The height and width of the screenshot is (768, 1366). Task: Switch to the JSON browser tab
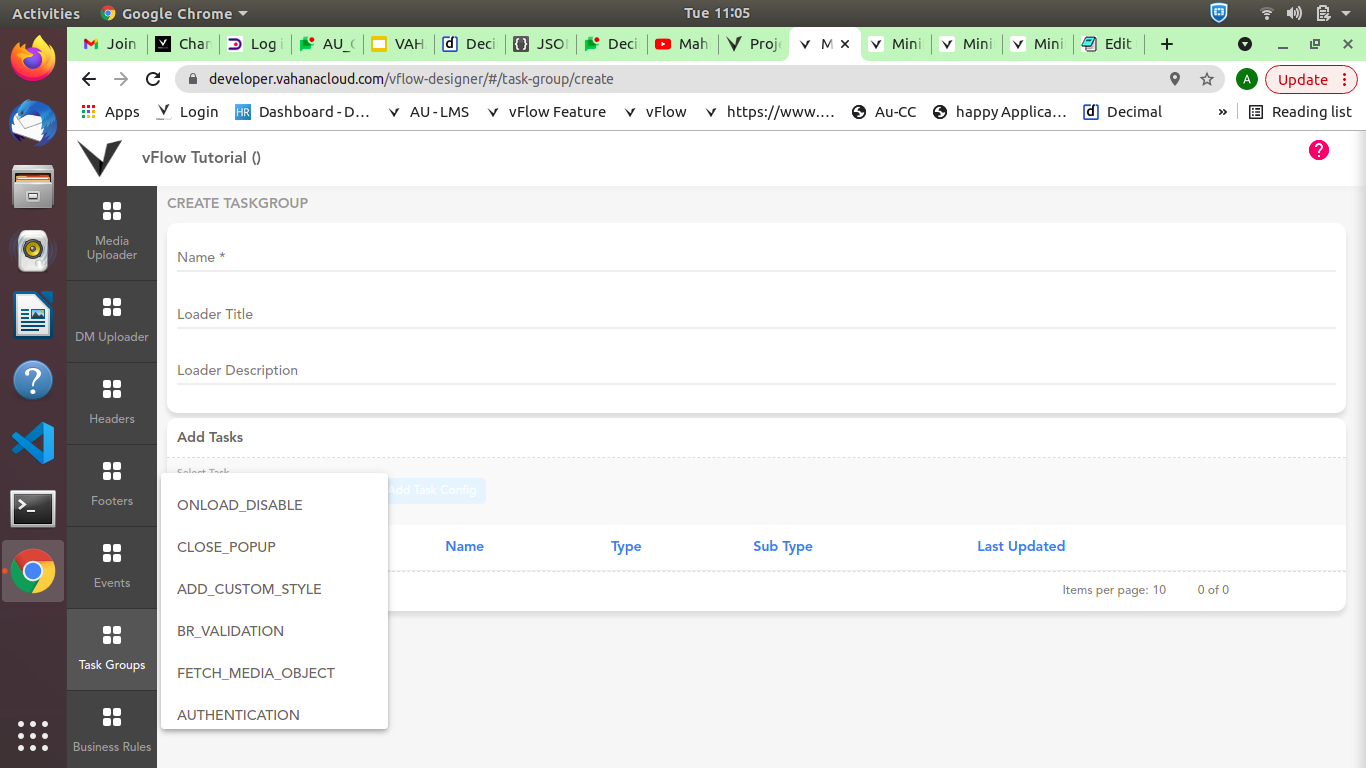[540, 44]
